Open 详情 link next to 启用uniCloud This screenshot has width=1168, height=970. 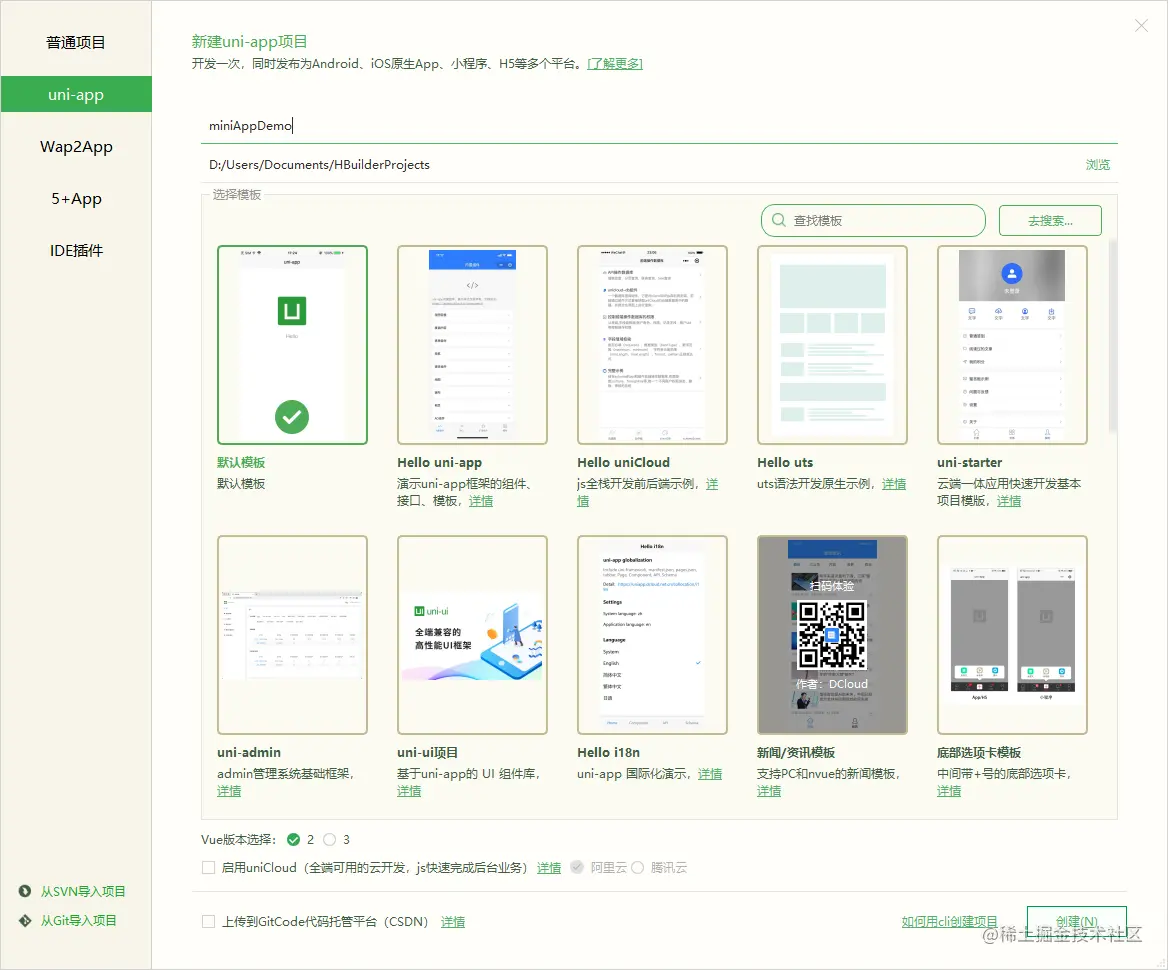coord(549,868)
